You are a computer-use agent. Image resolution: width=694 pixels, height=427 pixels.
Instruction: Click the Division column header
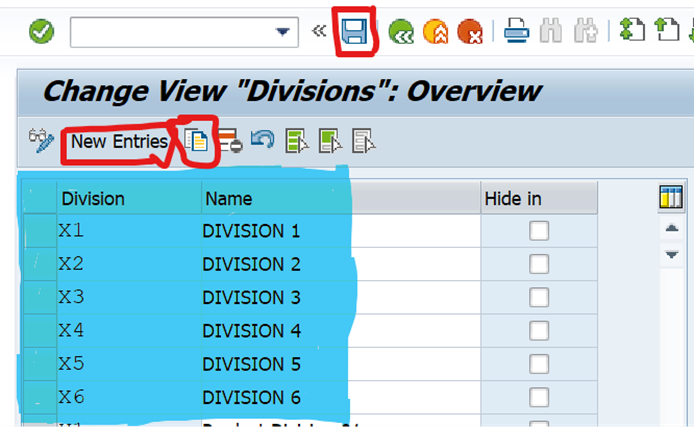(x=93, y=199)
